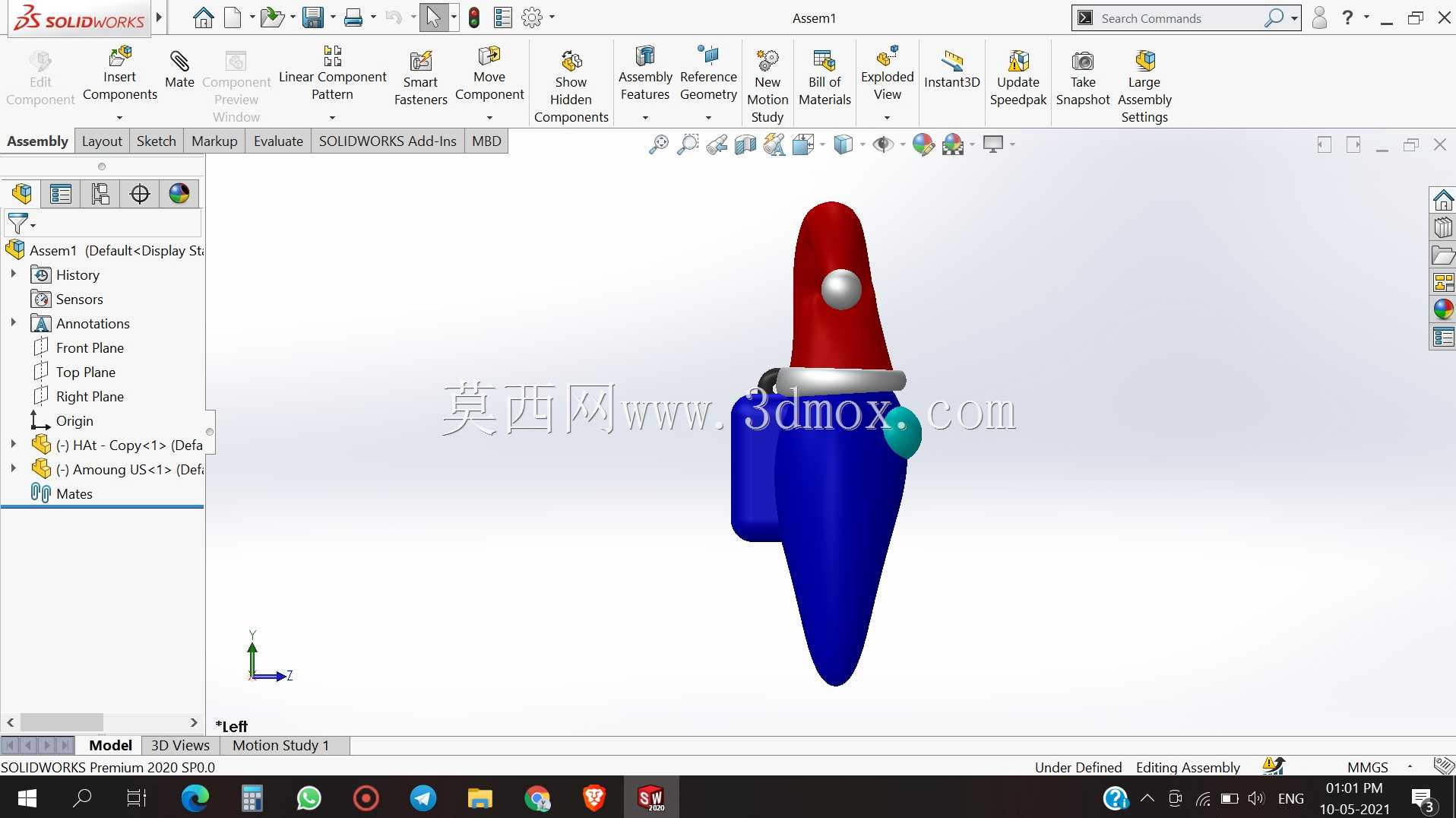This screenshot has width=1456, height=818.
Task: Click the Exploded View icon
Action: [x=888, y=56]
